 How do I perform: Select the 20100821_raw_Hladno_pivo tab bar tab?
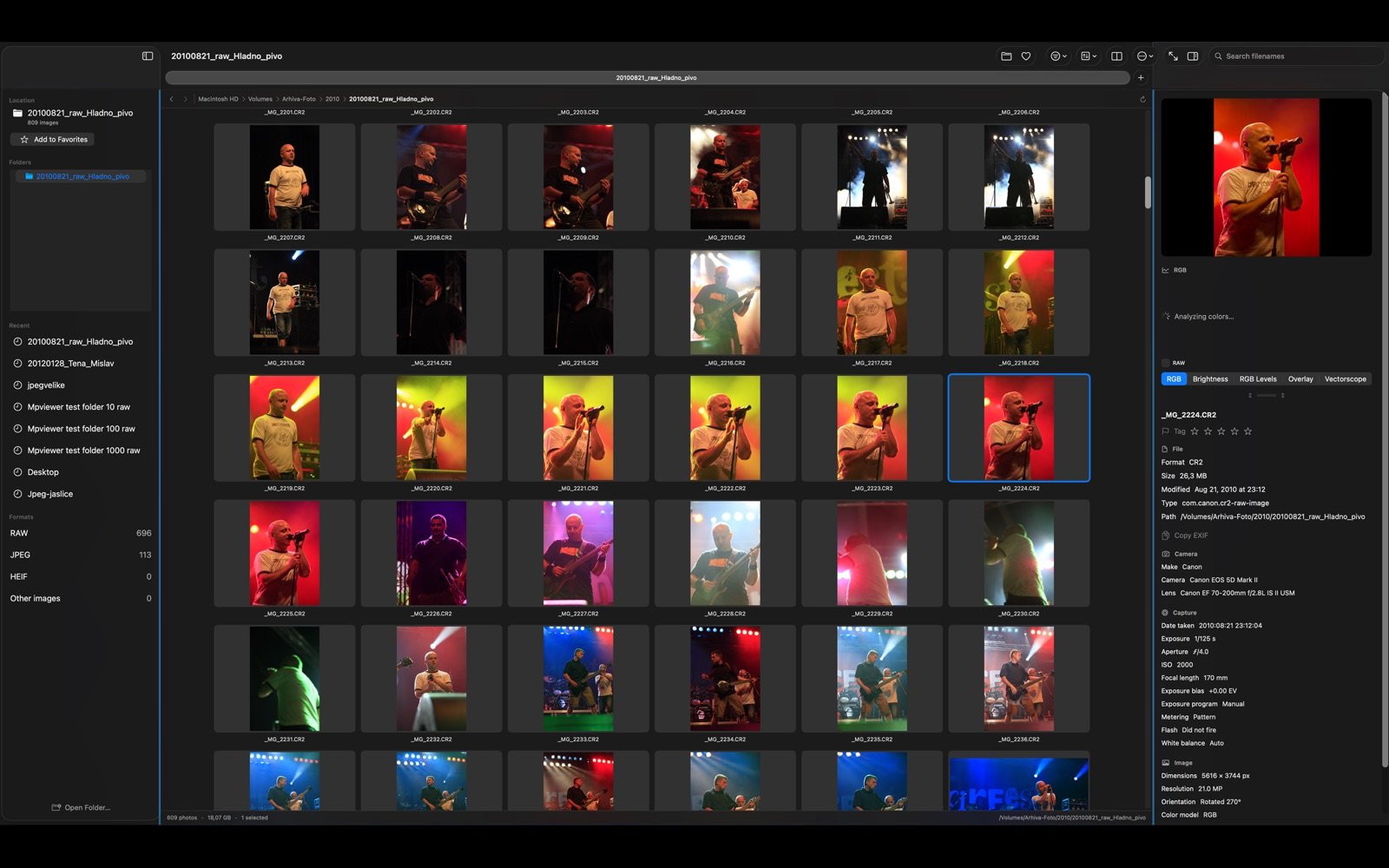point(648,78)
